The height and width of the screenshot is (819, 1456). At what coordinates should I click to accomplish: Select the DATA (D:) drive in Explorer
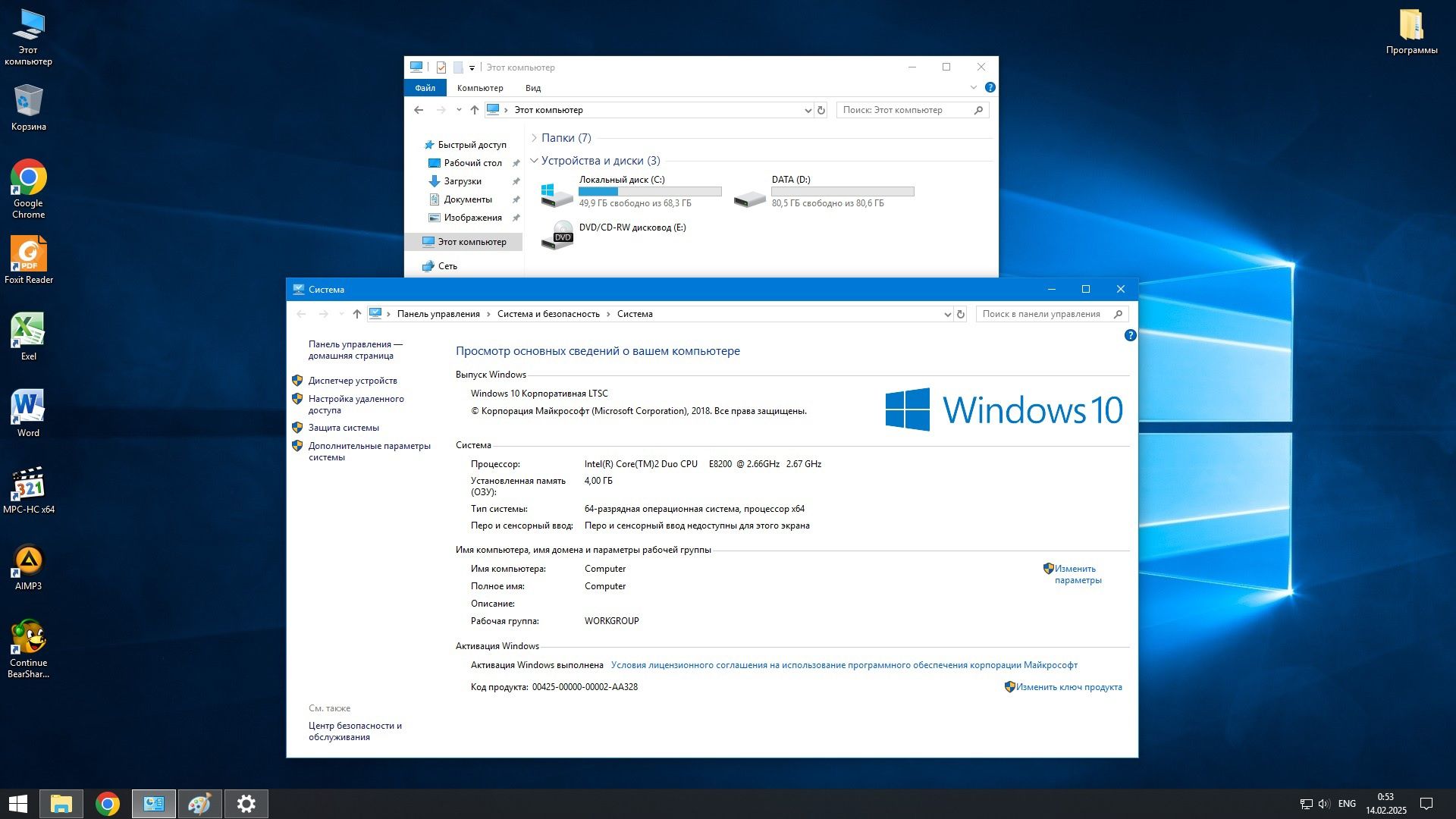(824, 192)
